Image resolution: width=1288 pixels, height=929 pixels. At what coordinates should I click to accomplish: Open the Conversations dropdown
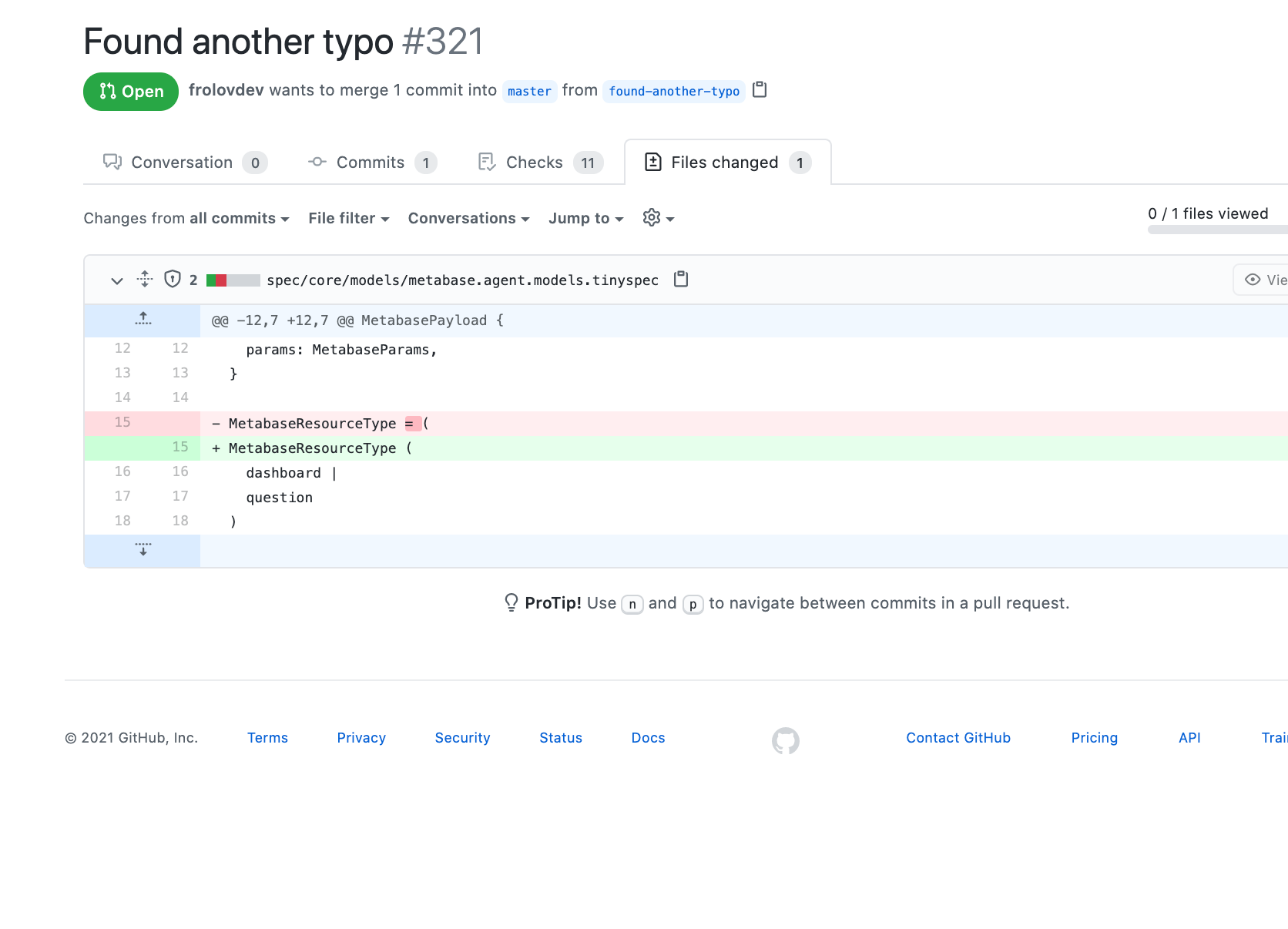coord(469,219)
